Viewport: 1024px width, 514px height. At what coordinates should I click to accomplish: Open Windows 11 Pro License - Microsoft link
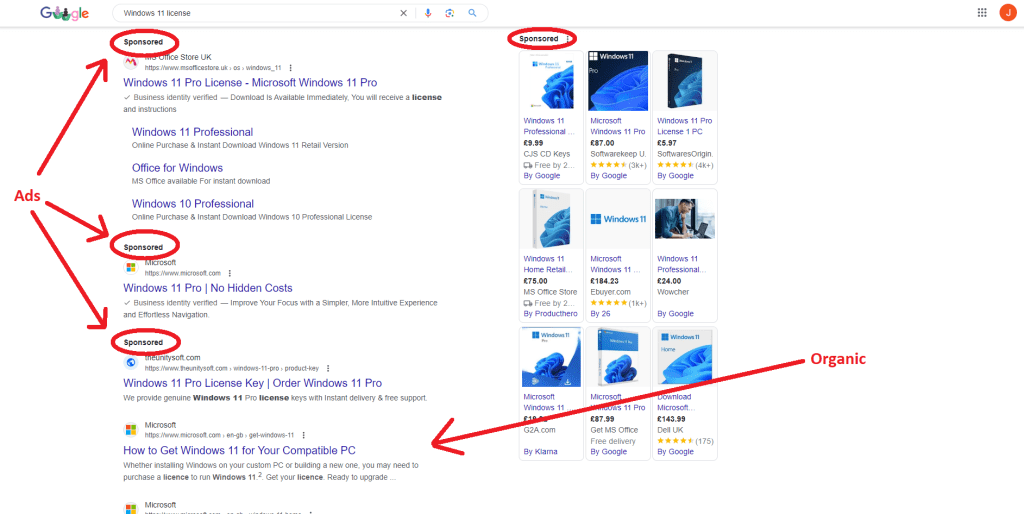[250, 83]
